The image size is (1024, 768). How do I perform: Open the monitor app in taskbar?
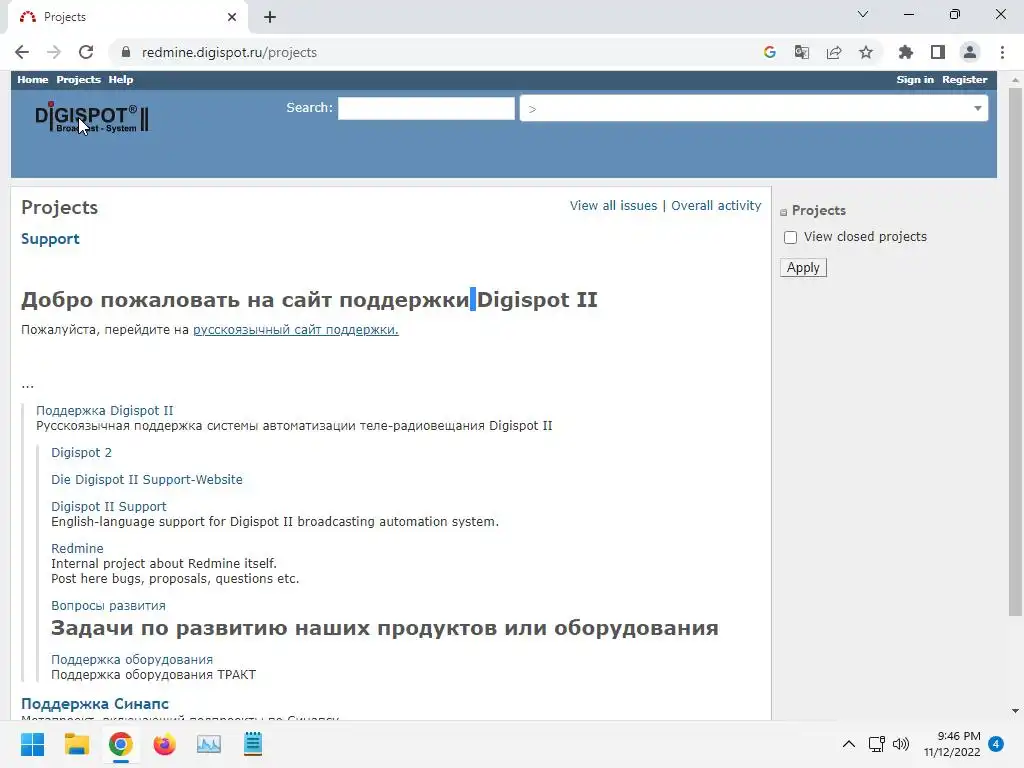[x=209, y=744]
